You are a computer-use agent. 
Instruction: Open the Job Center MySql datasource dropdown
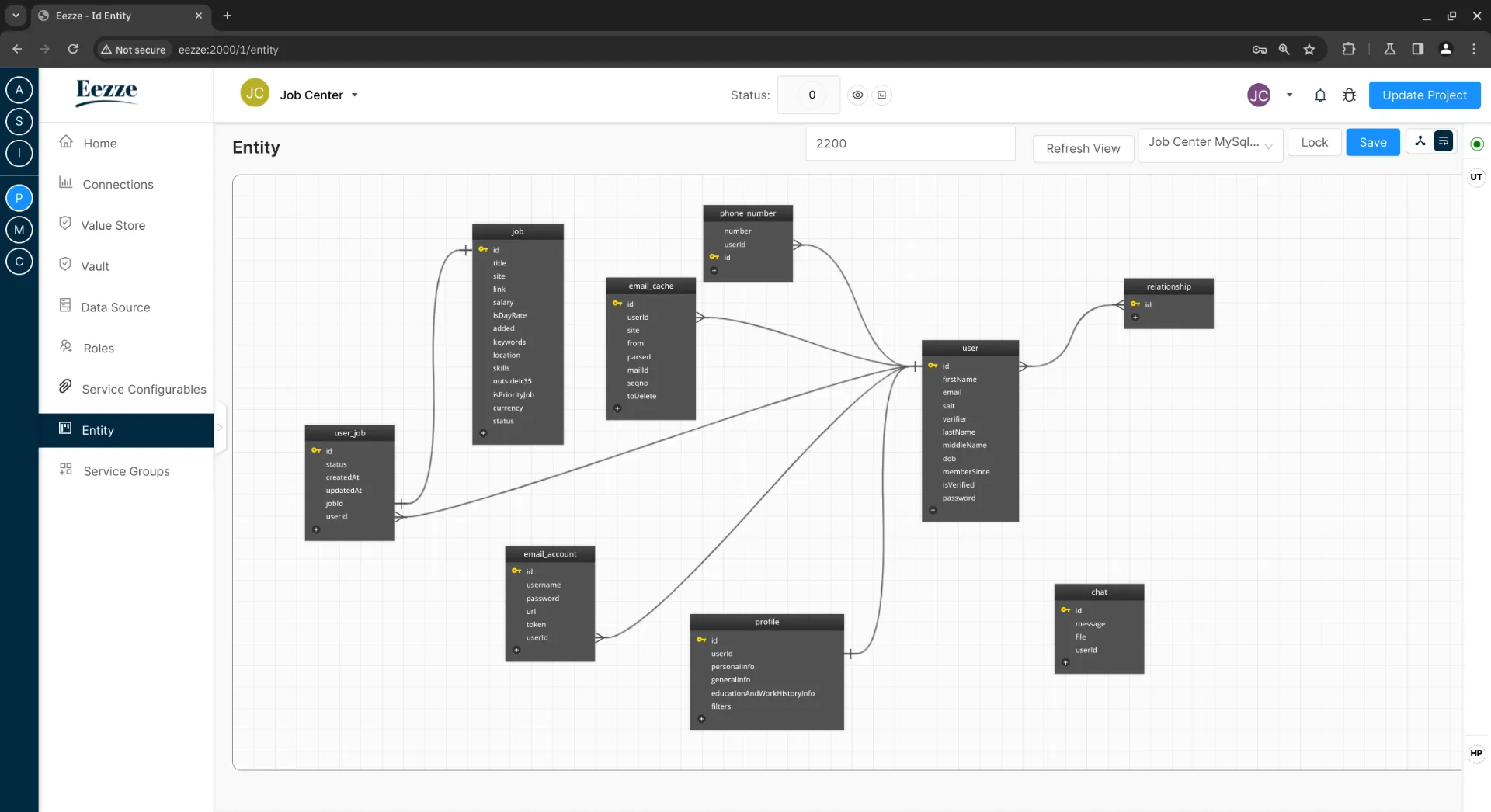tap(1209, 143)
